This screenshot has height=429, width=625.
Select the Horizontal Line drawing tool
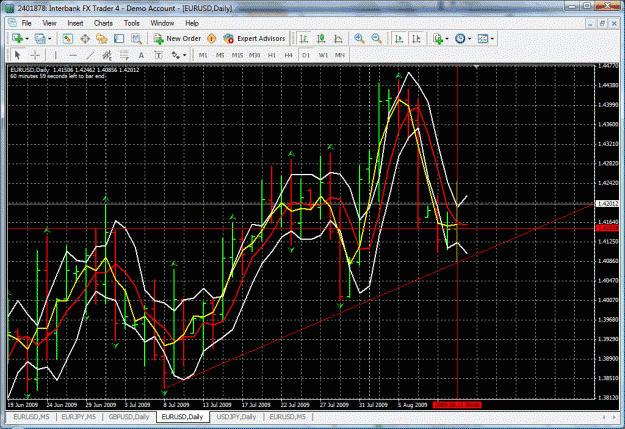(73, 55)
